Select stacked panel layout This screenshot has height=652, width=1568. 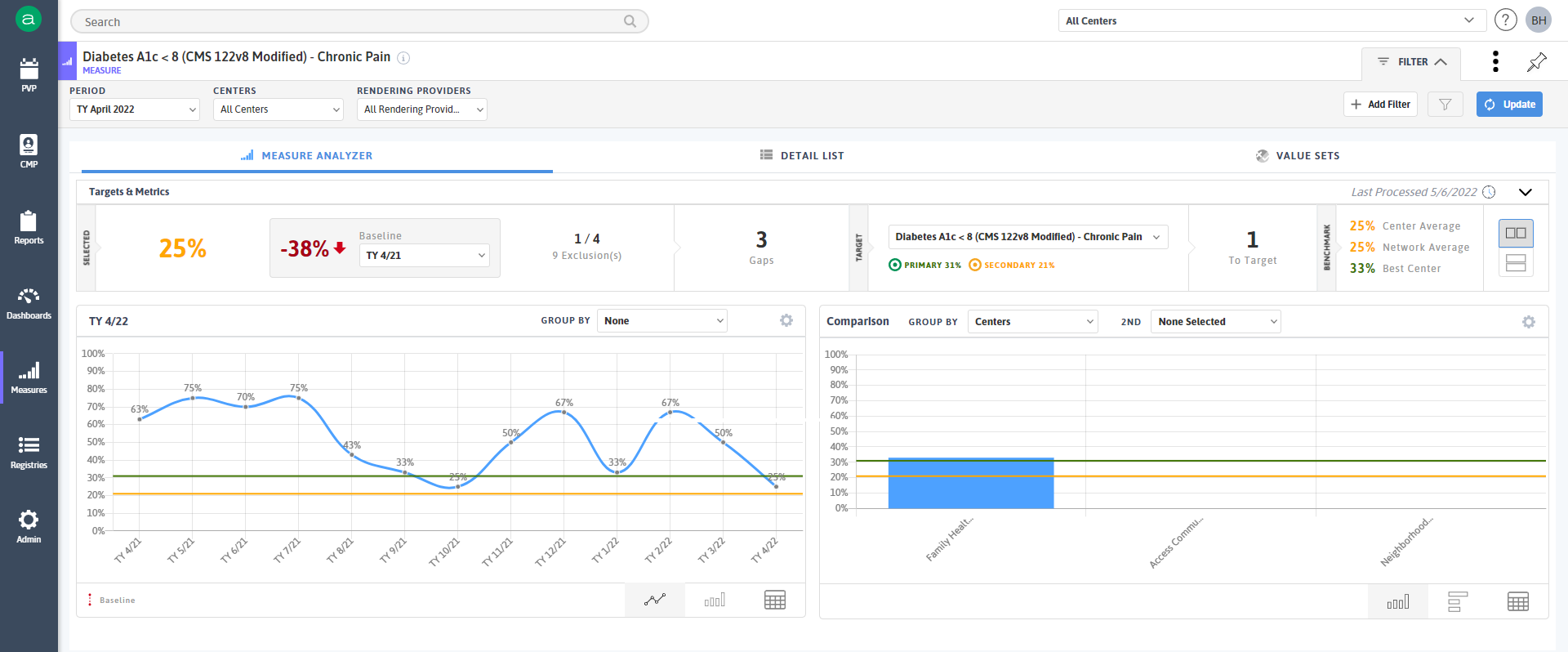(1516, 262)
